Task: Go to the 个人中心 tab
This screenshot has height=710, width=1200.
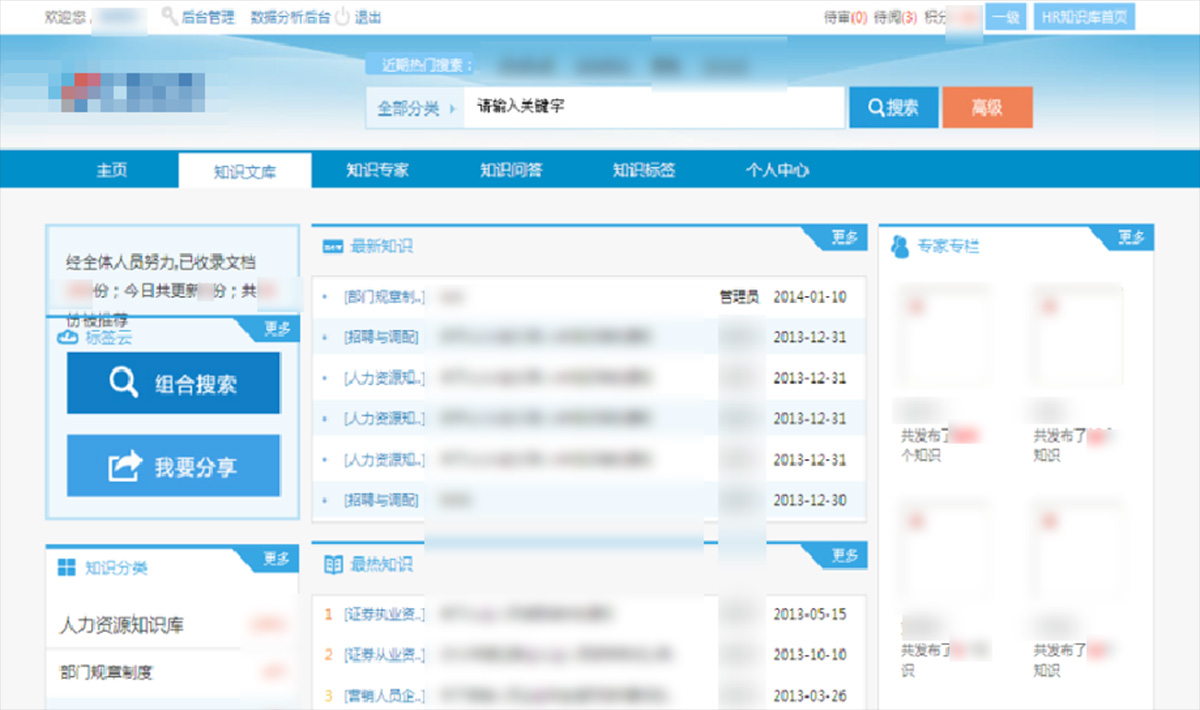Action: (x=777, y=171)
